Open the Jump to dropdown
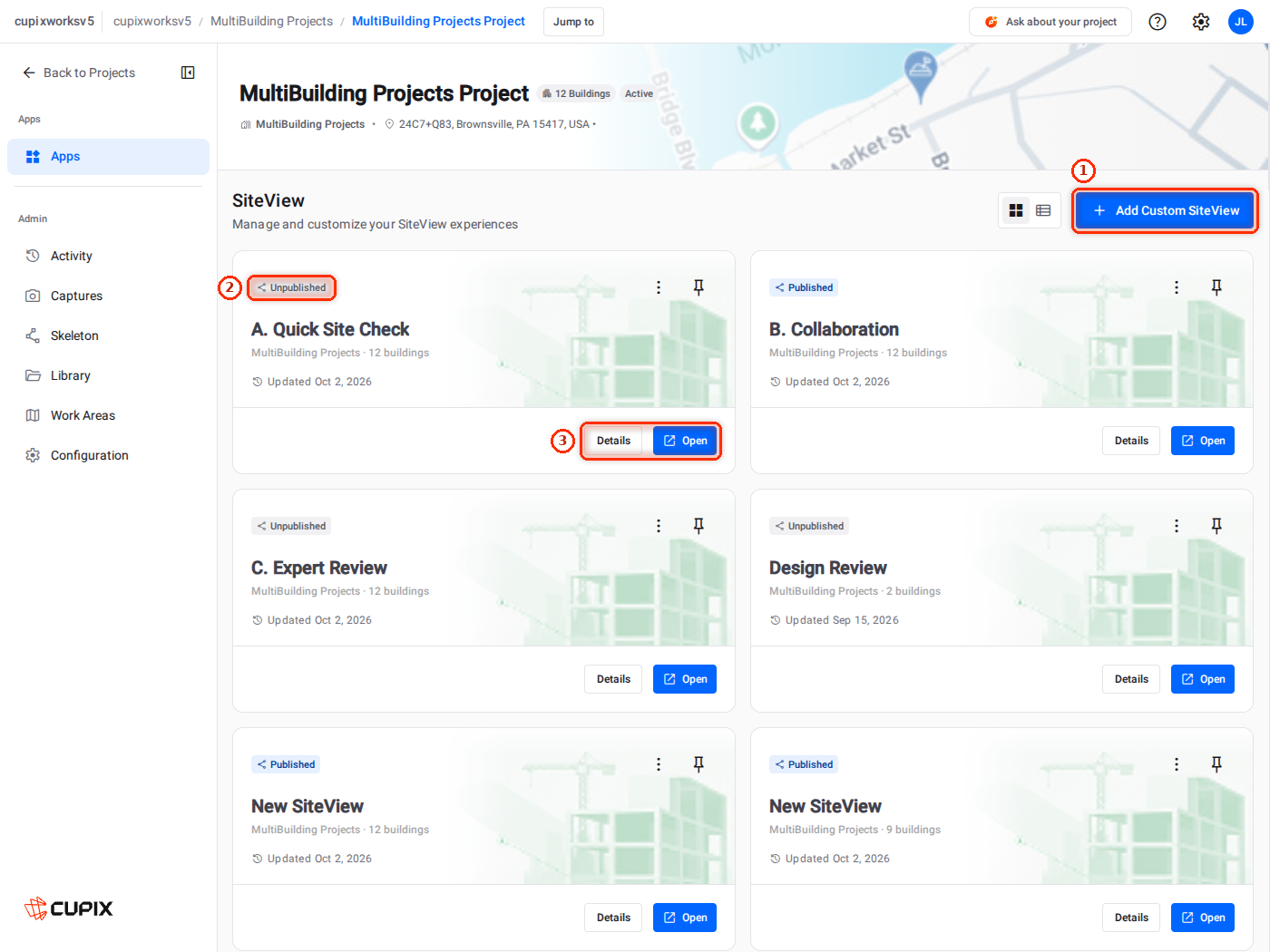This screenshot has width=1270, height=952. tap(573, 22)
